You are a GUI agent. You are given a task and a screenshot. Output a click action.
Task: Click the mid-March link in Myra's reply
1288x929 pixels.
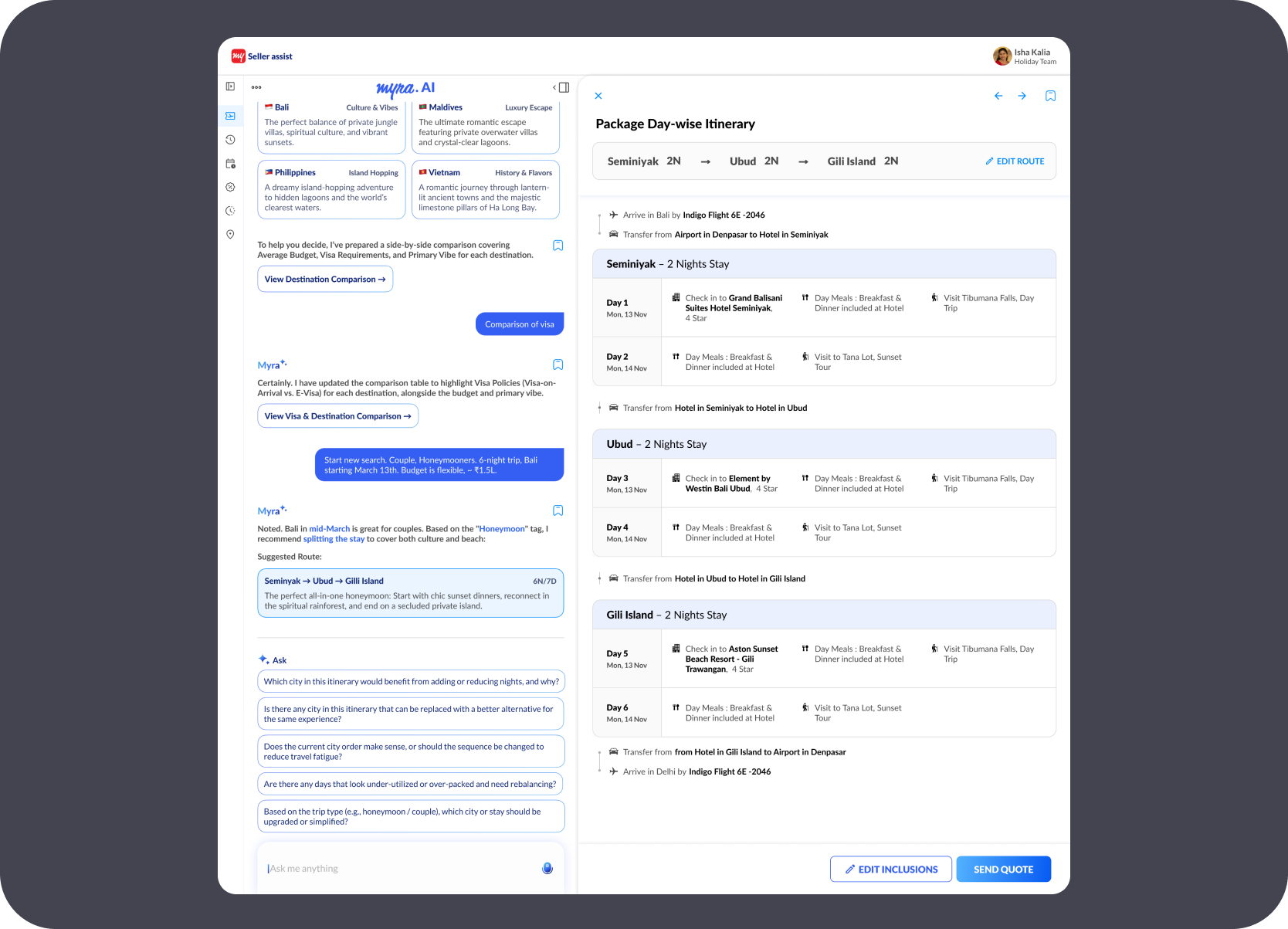330,529
